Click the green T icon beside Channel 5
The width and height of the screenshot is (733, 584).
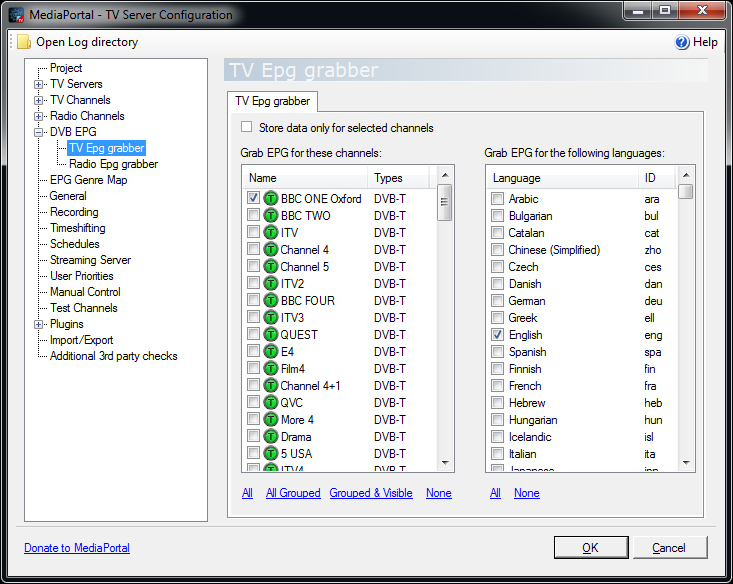271,267
